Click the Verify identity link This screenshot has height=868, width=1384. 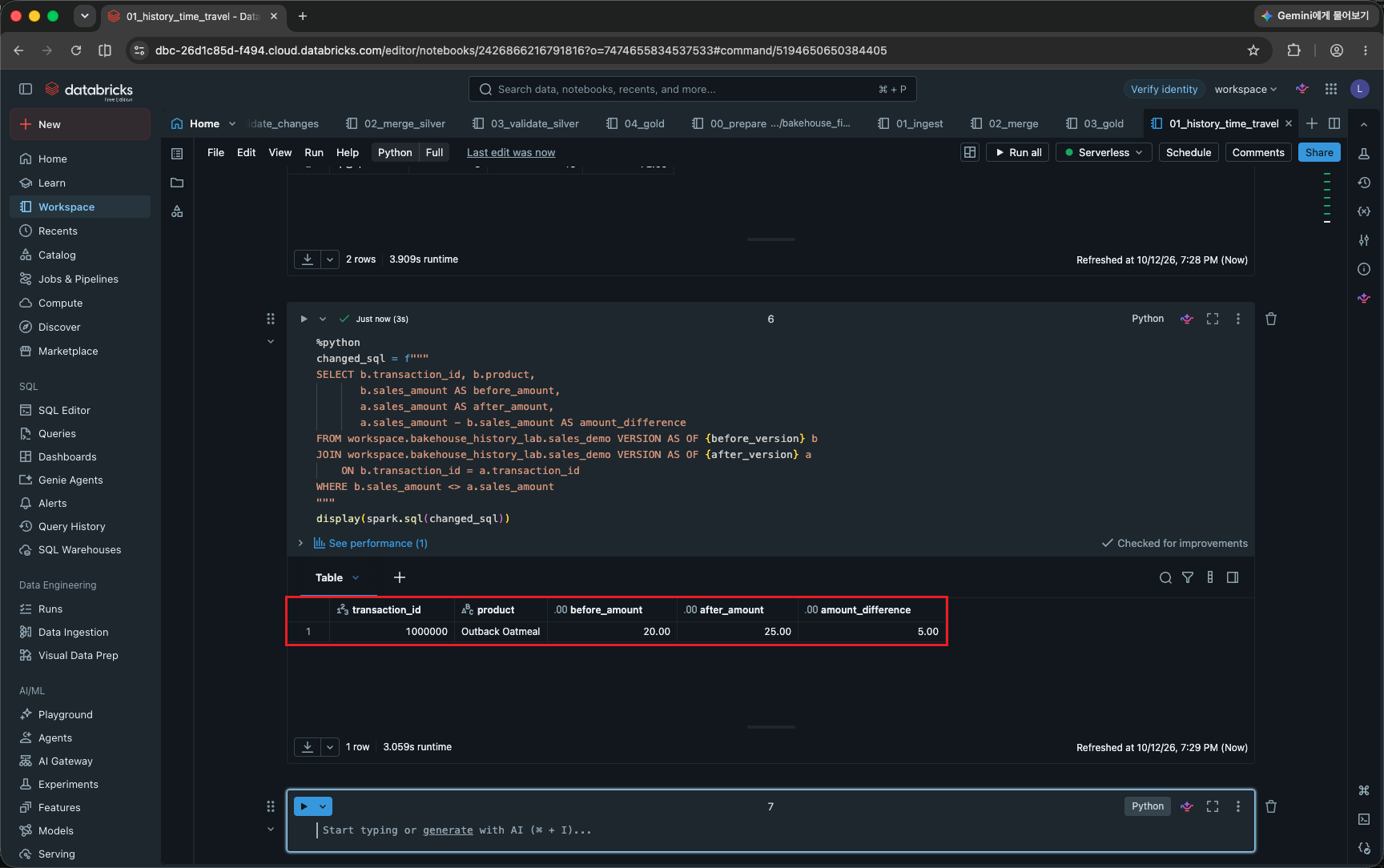(x=1164, y=89)
